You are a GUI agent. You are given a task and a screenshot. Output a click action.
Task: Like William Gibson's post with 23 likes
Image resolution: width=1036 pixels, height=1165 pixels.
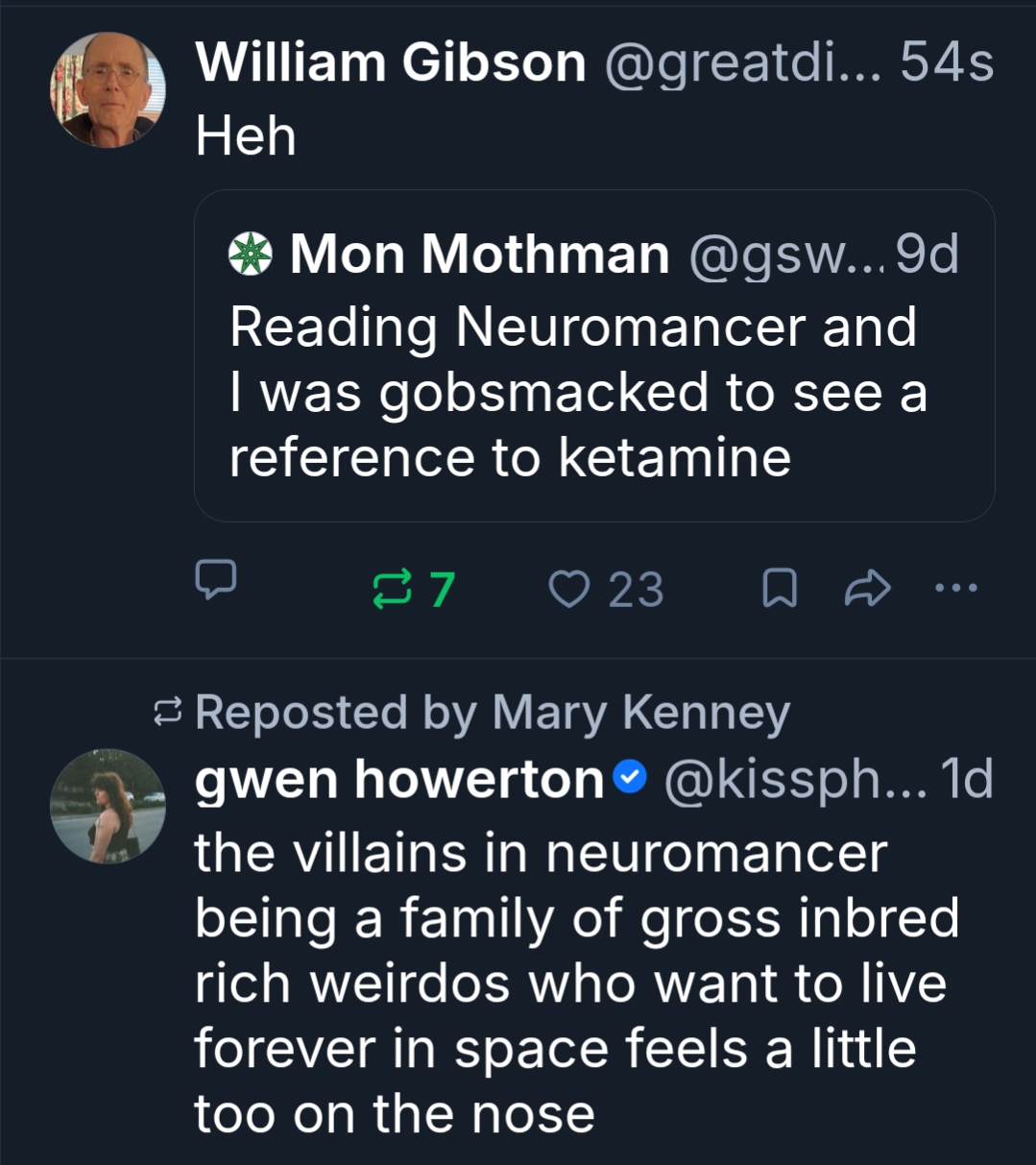click(568, 589)
